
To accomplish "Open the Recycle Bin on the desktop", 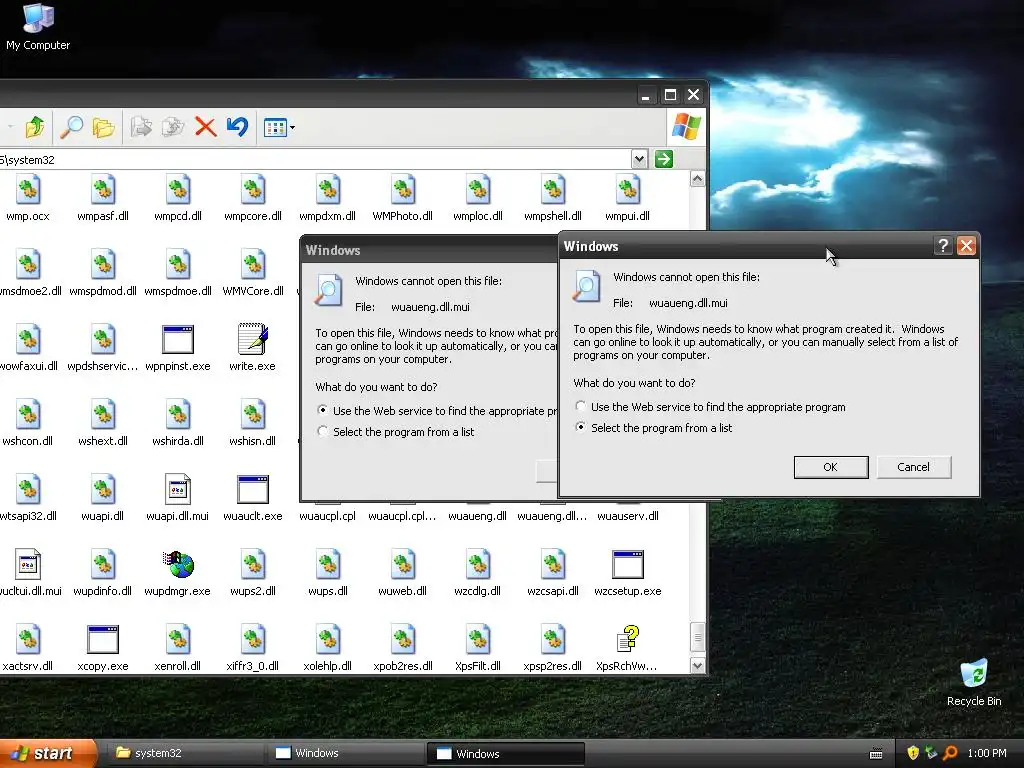I will click(x=974, y=683).
